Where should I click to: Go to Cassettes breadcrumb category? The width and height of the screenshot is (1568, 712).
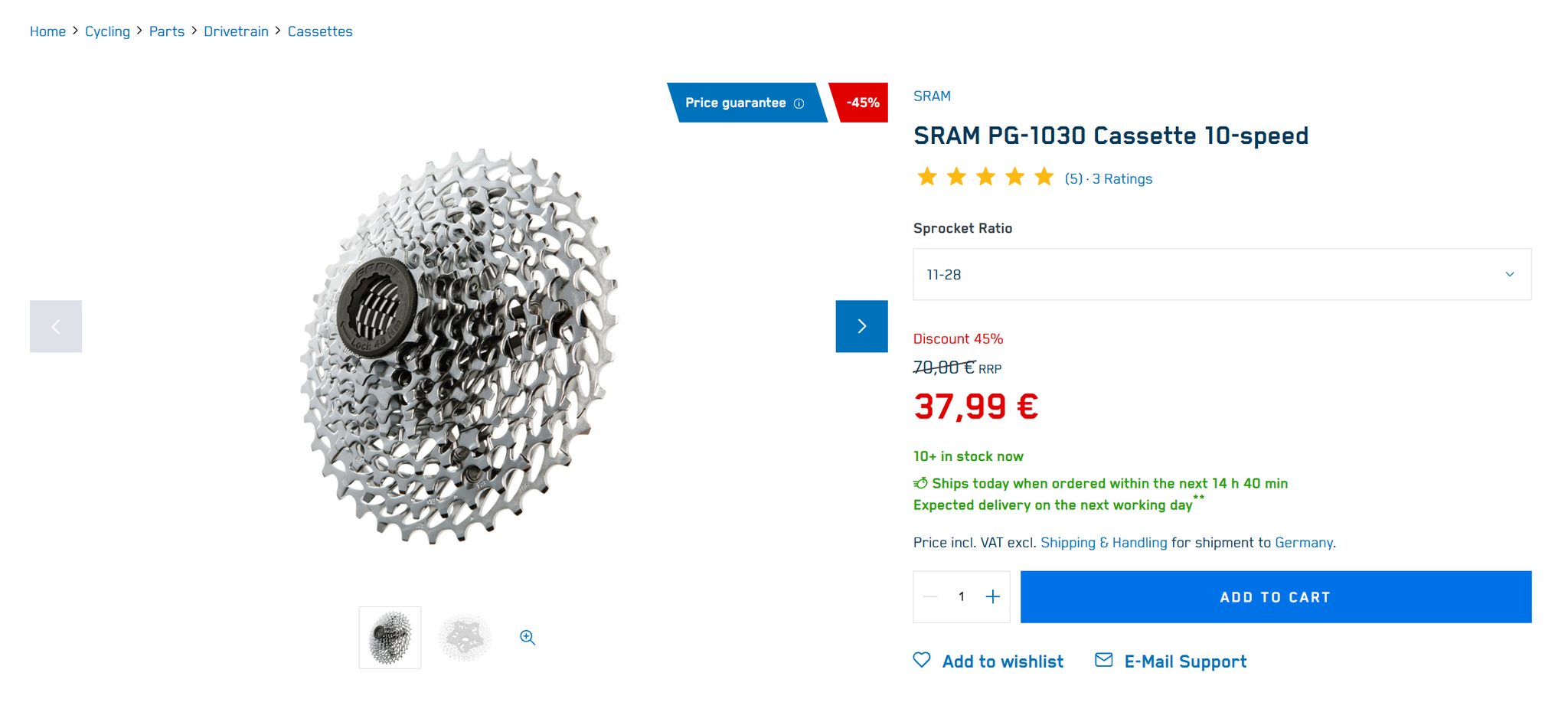coord(320,31)
